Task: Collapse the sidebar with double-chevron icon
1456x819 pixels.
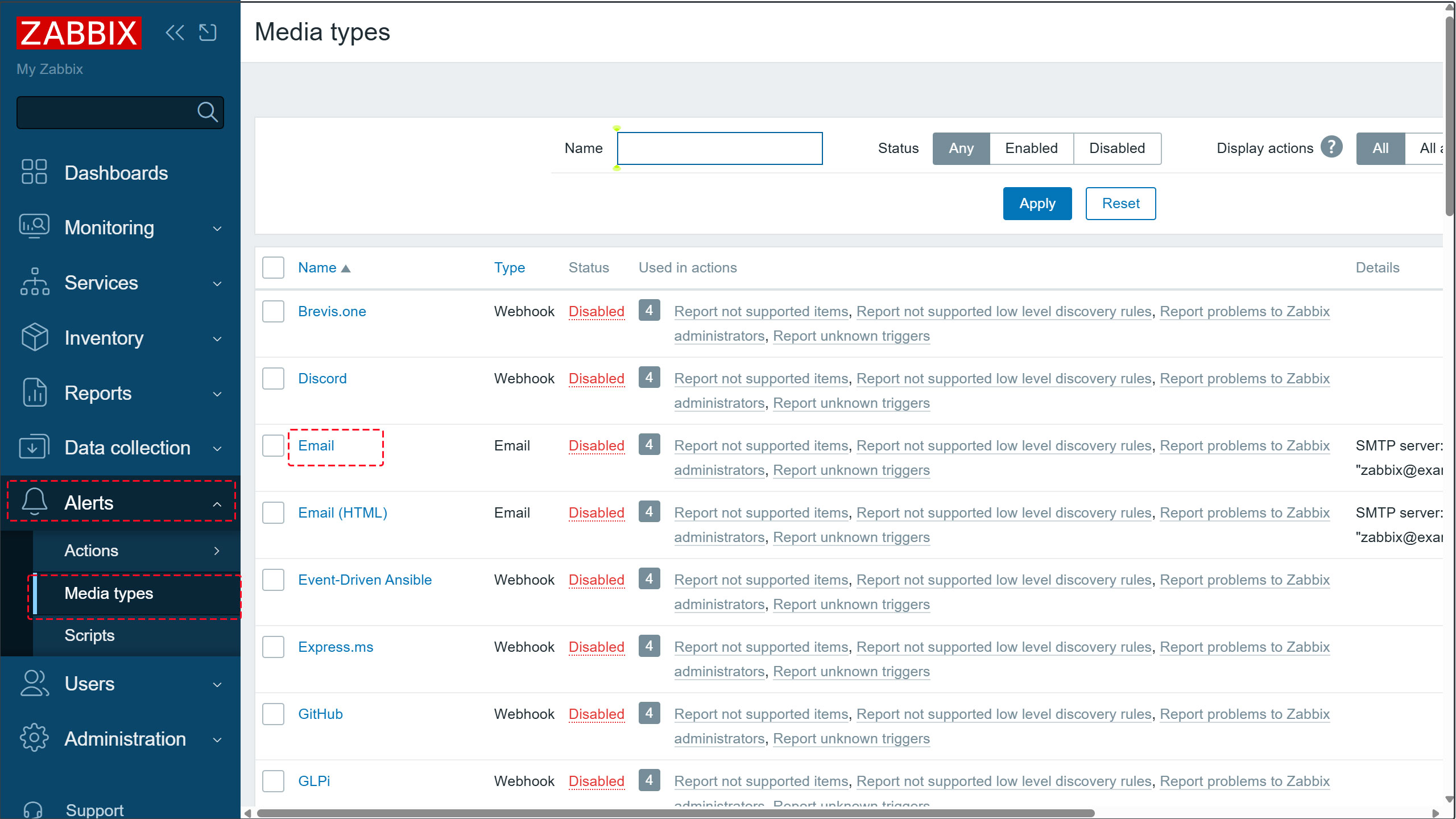Action: 175,32
